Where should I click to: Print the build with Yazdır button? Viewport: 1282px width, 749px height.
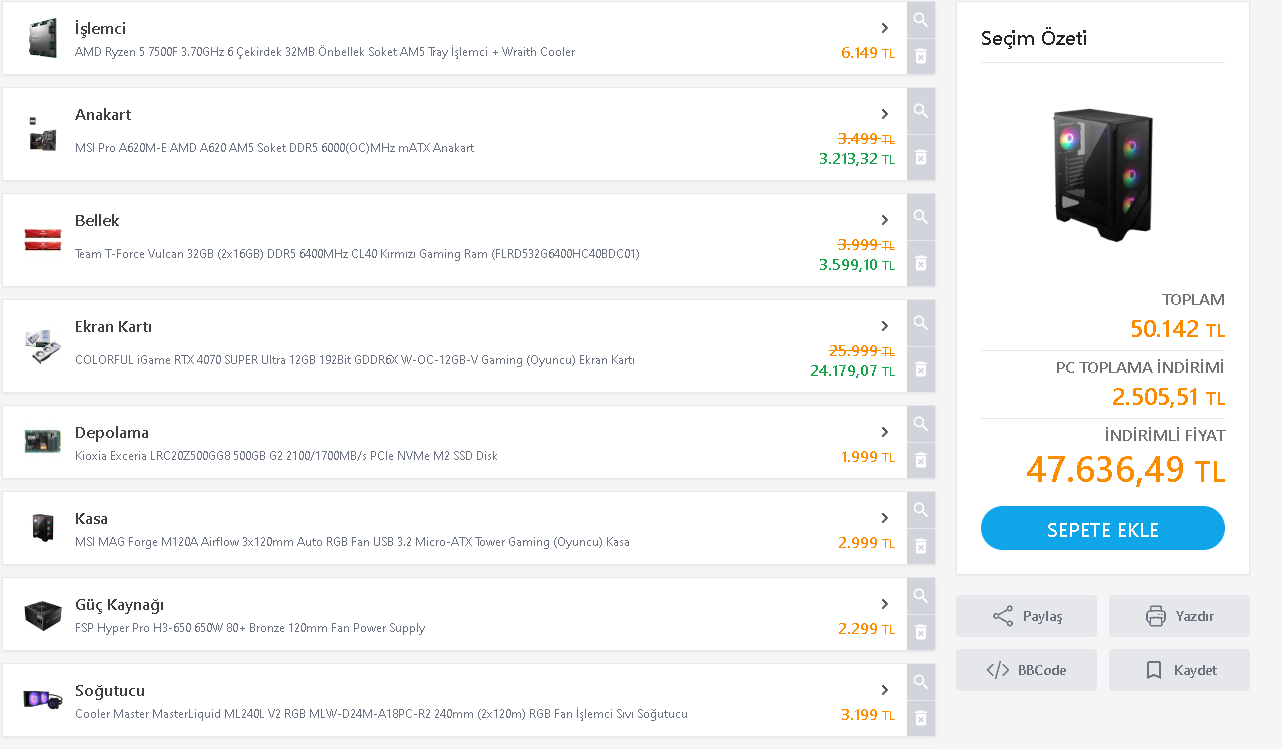pyautogui.click(x=1179, y=616)
